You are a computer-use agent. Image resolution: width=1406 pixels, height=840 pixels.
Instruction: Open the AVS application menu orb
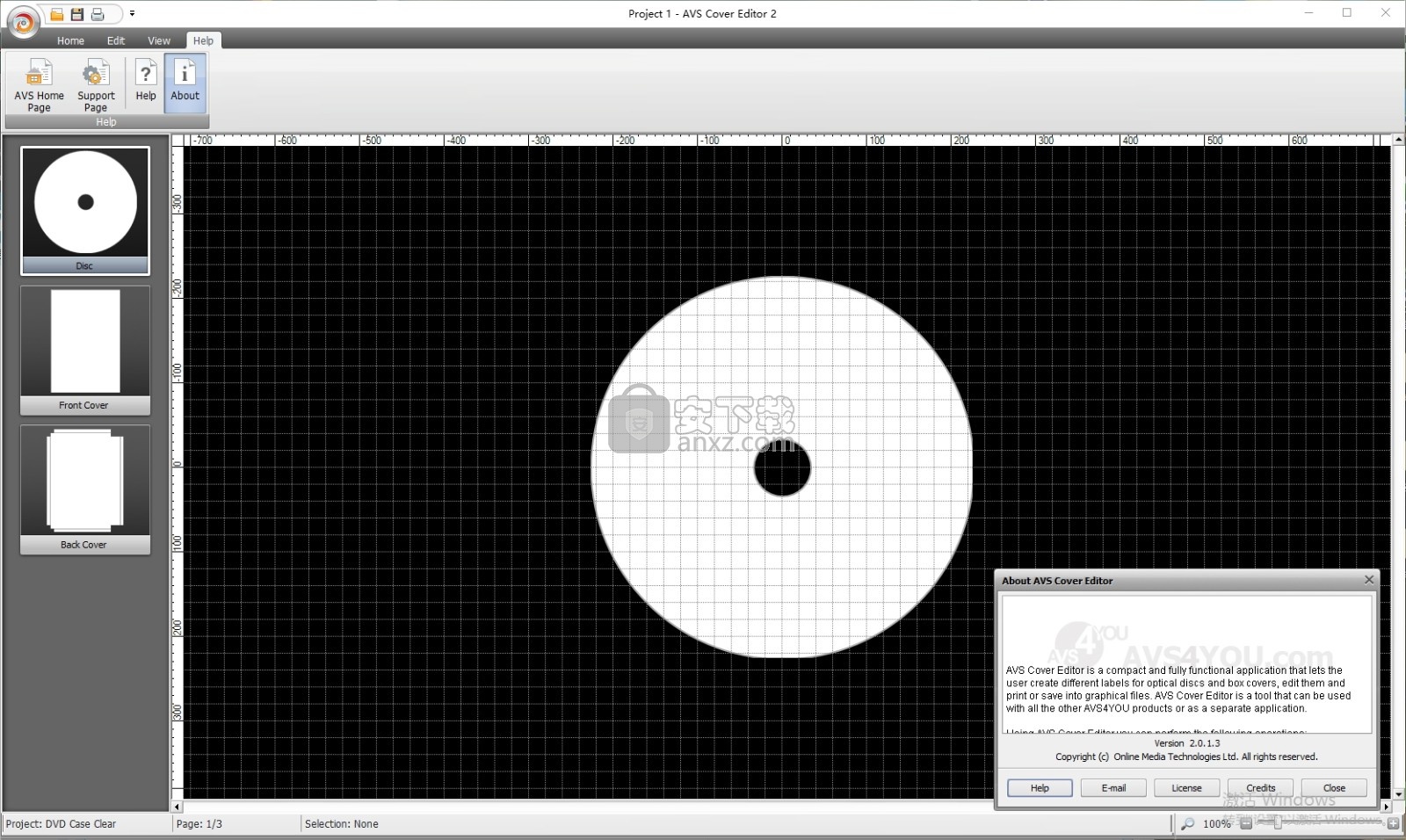[x=22, y=21]
